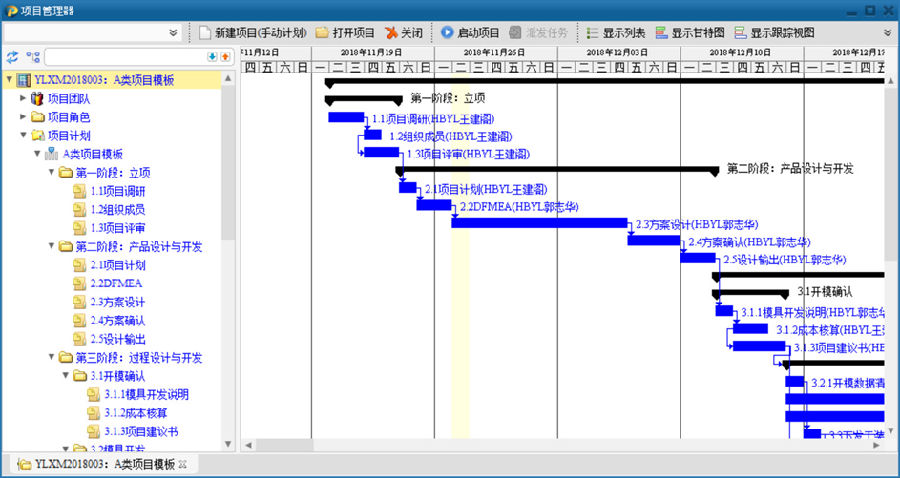Image resolution: width=900 pixels, height=478 pixels.
Task: Select 2.3方案设计 tree task
Action: (118, 302)
